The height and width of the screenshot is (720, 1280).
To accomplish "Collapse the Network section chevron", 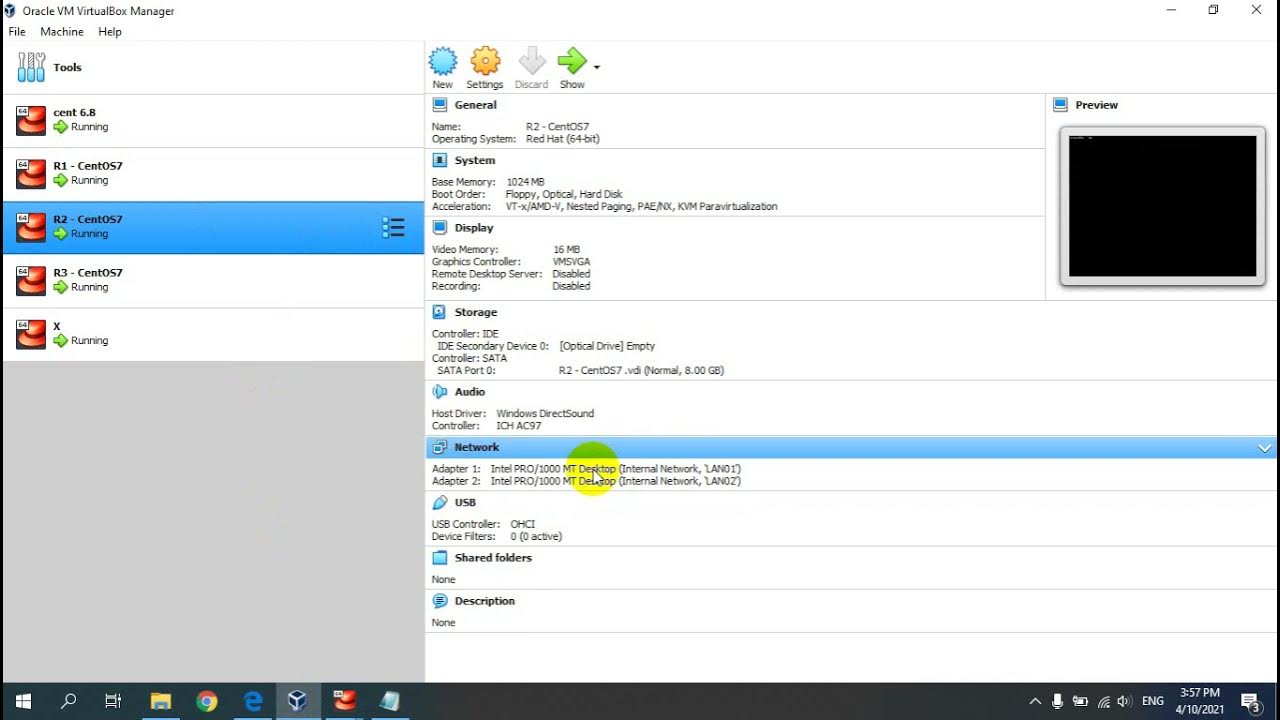I will click(x=1265, y=448).
